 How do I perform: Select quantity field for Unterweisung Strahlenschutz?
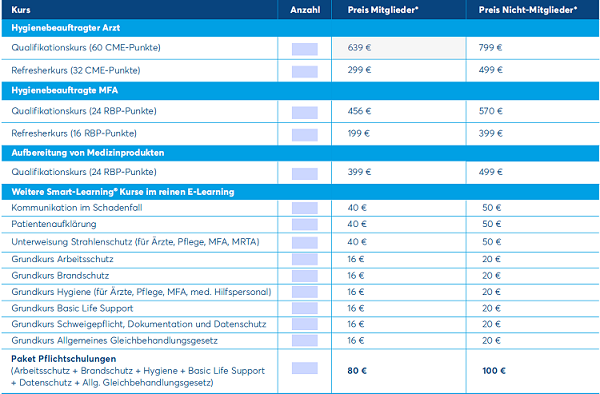pyautogui.click(x=305, y=243)
